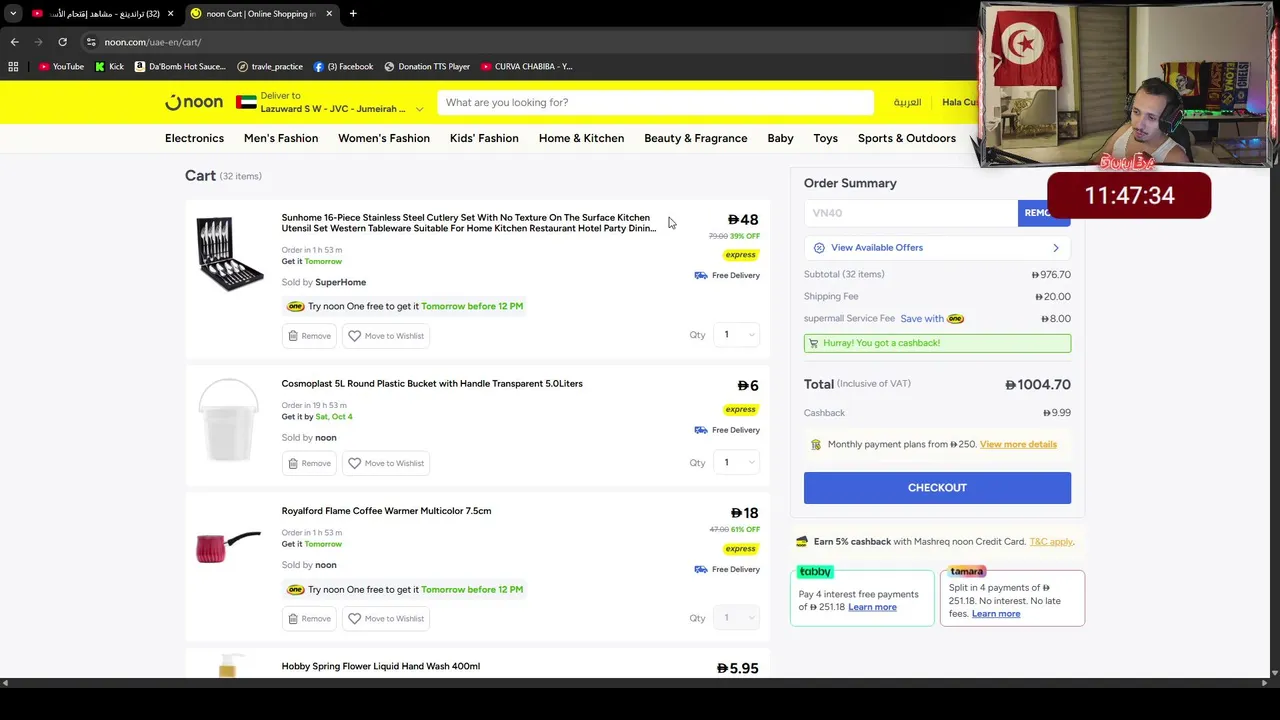
Task: Open Home & Kitchen category
Action: pyautogui.click(x=581, y=138)
